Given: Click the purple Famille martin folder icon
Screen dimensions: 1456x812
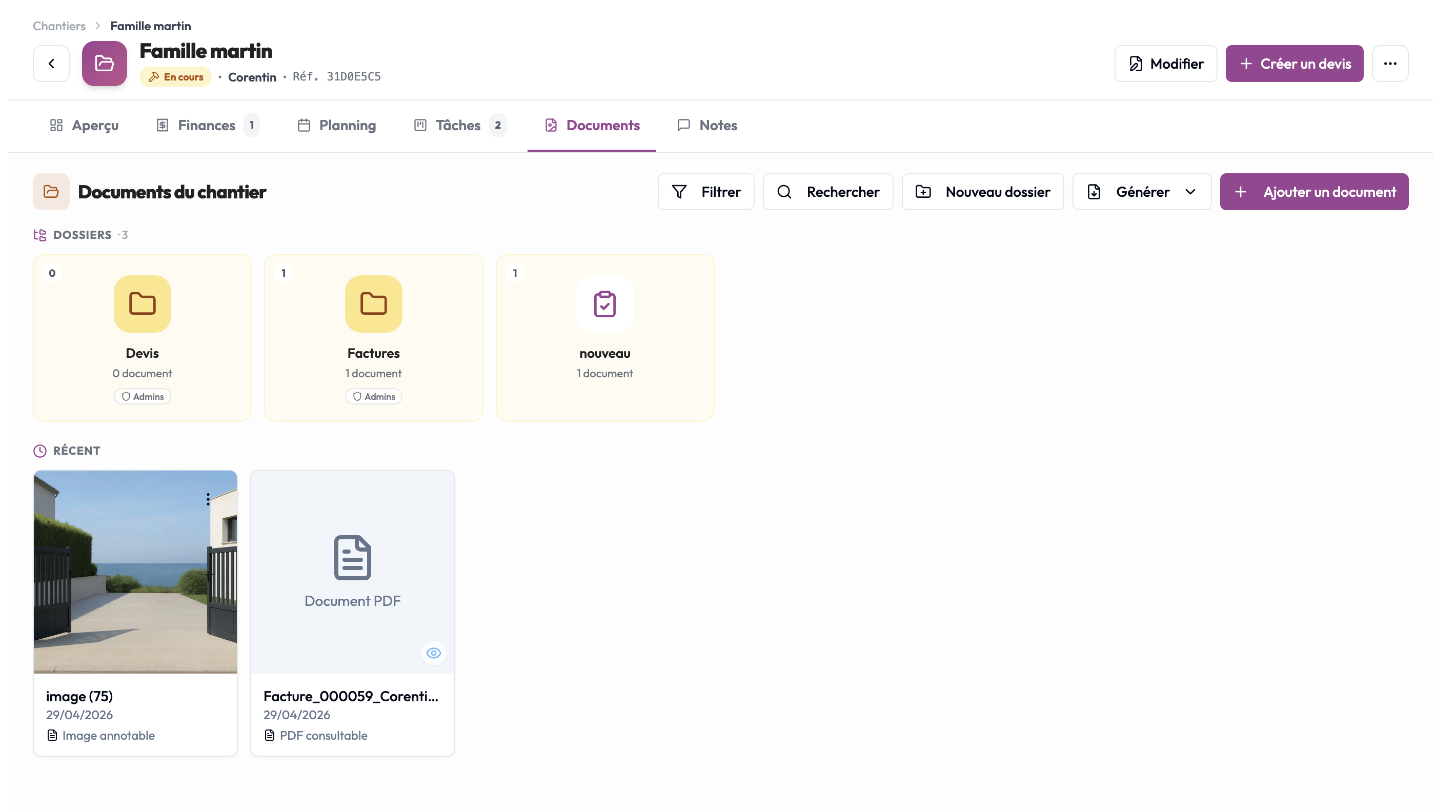Looking at the screenshot, I should click(x=105, y=63).
